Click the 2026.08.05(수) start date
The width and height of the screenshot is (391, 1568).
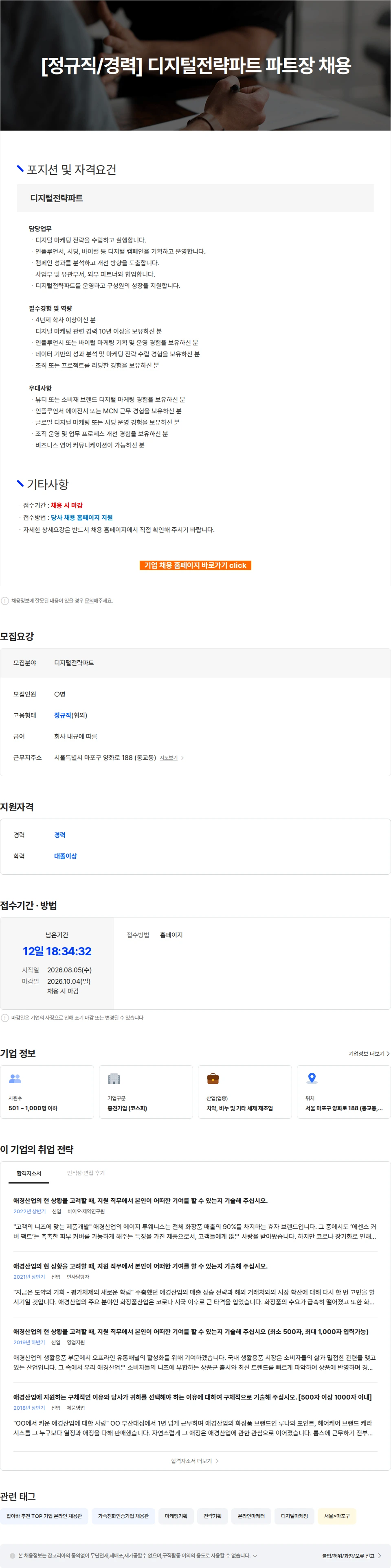pyautogui.click(x=69, y=970)
